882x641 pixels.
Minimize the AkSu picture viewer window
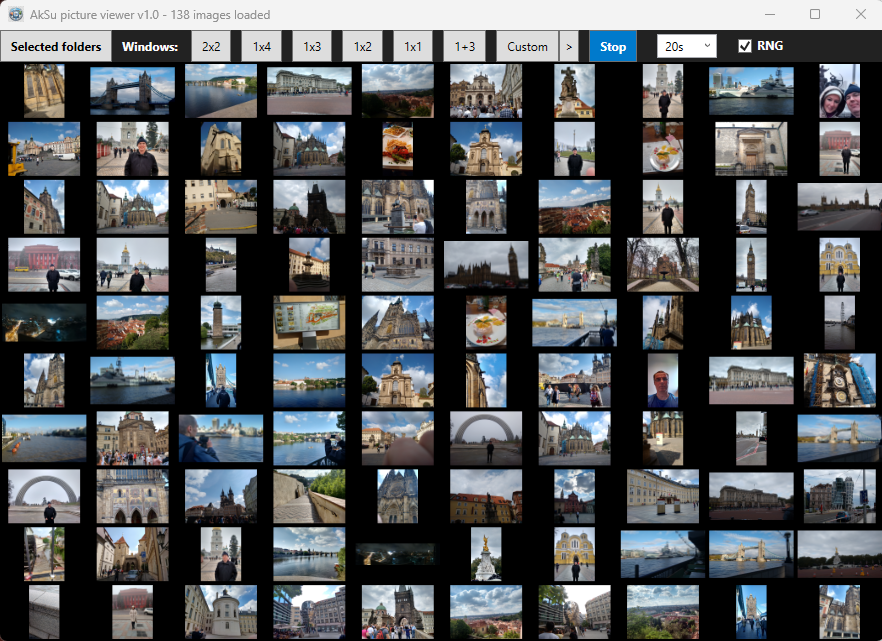(770, 14)
